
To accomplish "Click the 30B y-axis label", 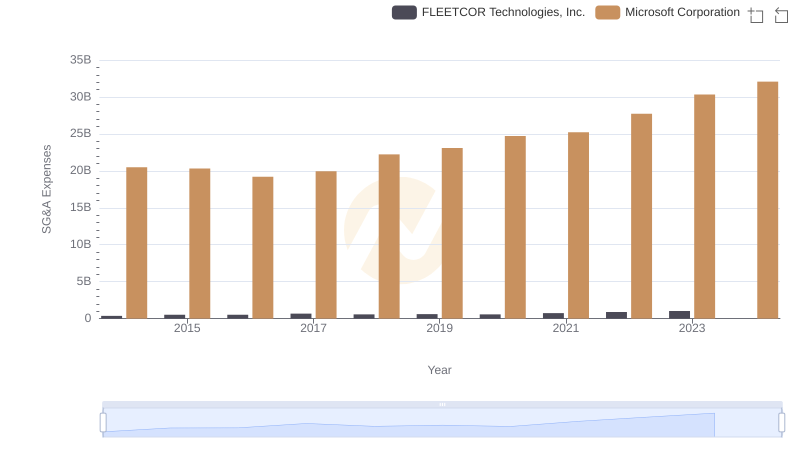I will tap(81, 97).
